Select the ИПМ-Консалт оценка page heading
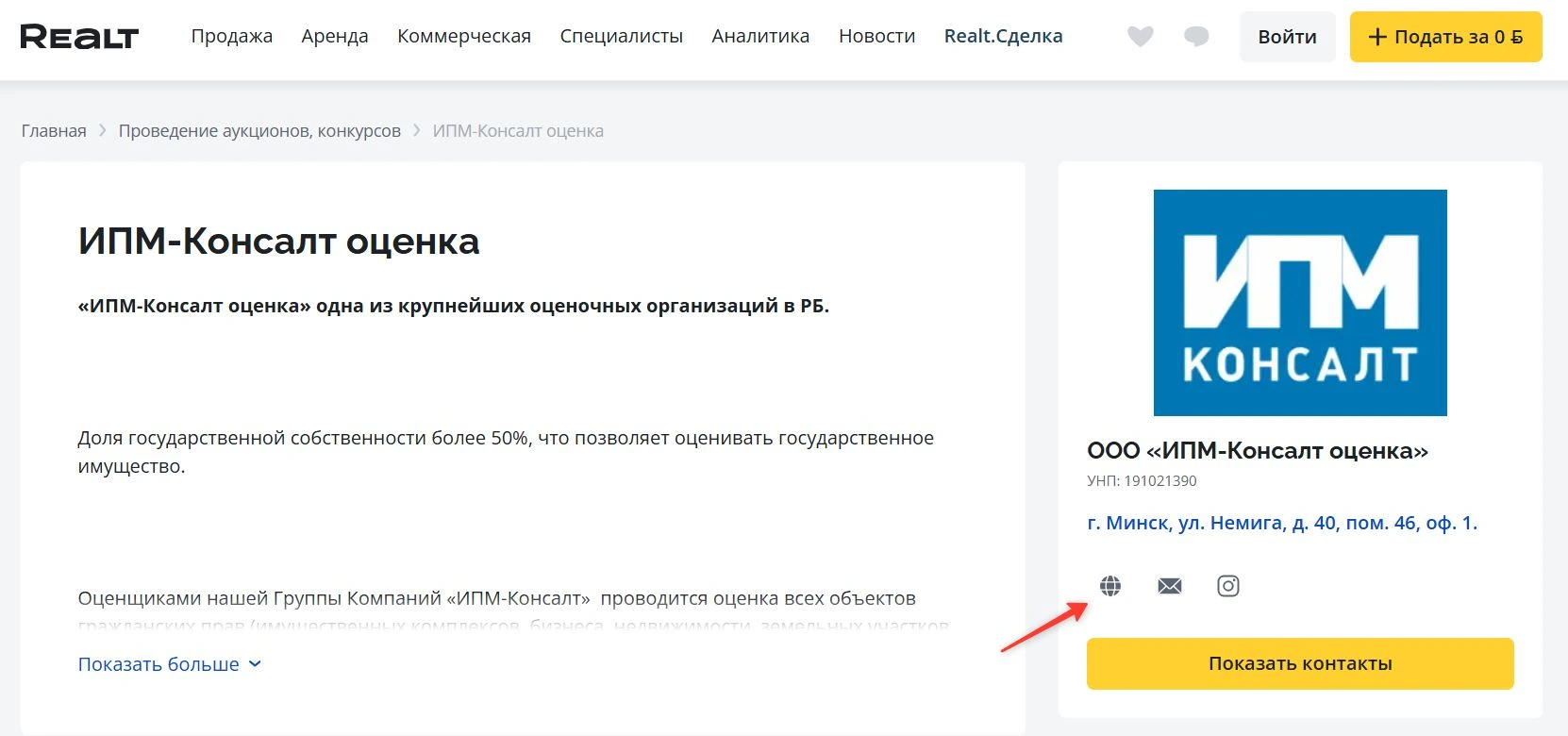Screen dimensions: 1568x736 click(278, 242)
